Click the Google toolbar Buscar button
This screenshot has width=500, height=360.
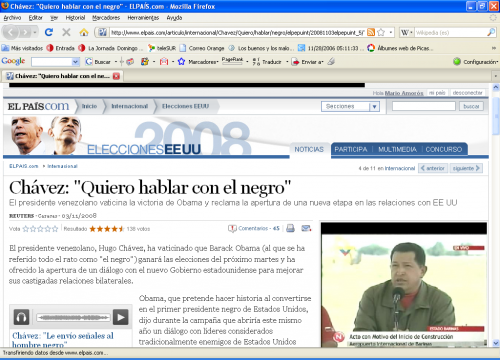pos(98,62)
